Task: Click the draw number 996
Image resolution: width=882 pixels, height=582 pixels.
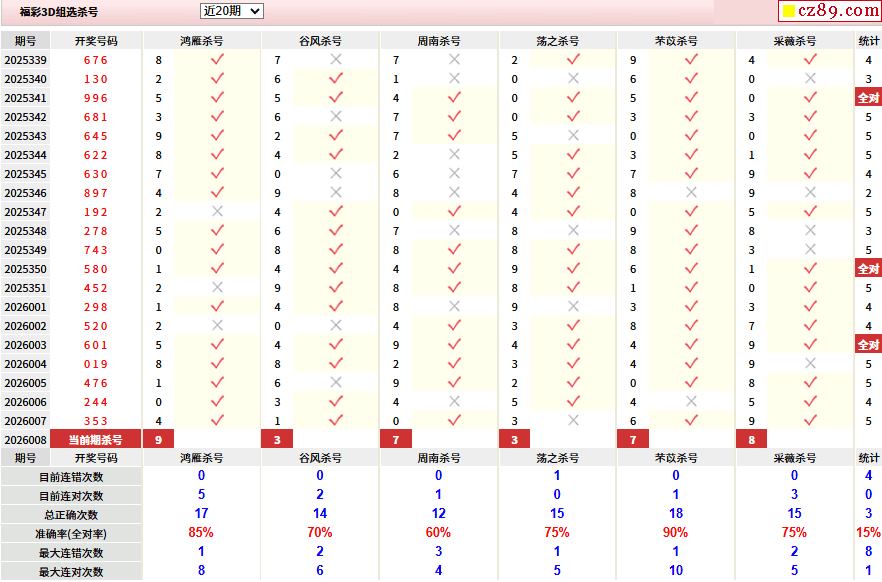Action: tap(96, 98)
